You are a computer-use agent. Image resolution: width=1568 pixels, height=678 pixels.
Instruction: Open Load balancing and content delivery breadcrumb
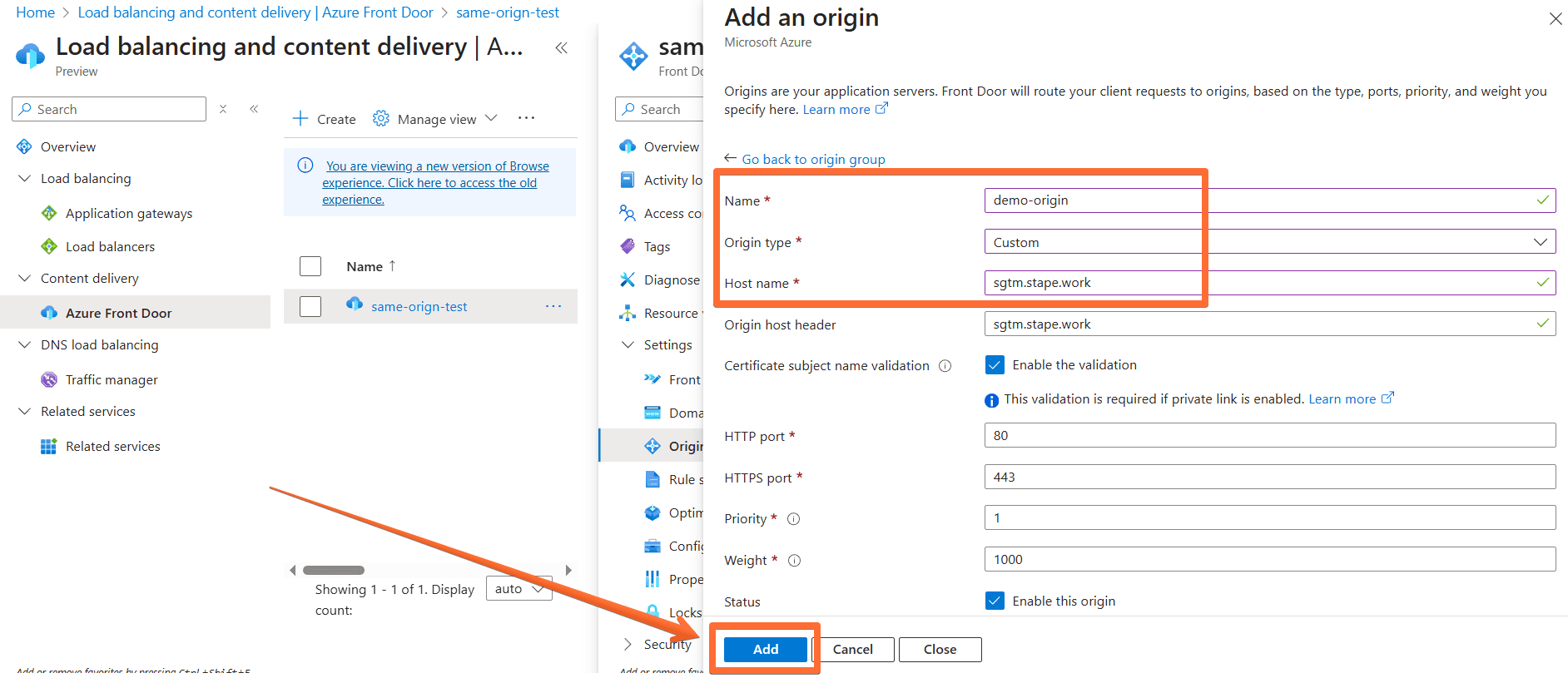(x=256, y=12)
